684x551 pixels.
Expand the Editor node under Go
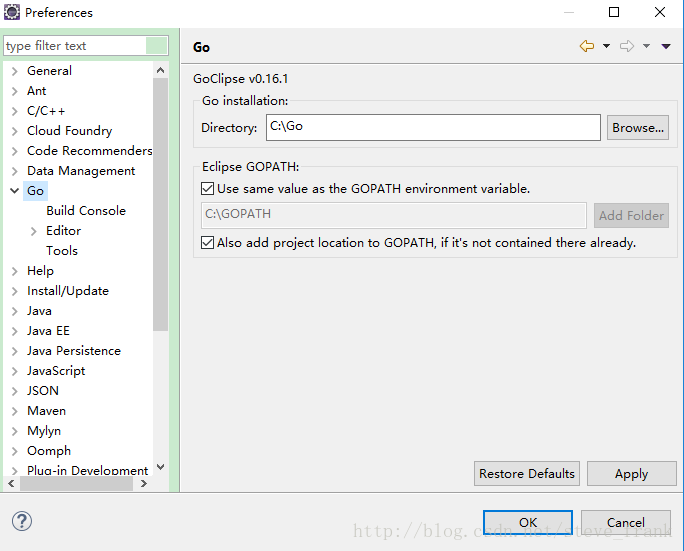[x=34, y=231]
